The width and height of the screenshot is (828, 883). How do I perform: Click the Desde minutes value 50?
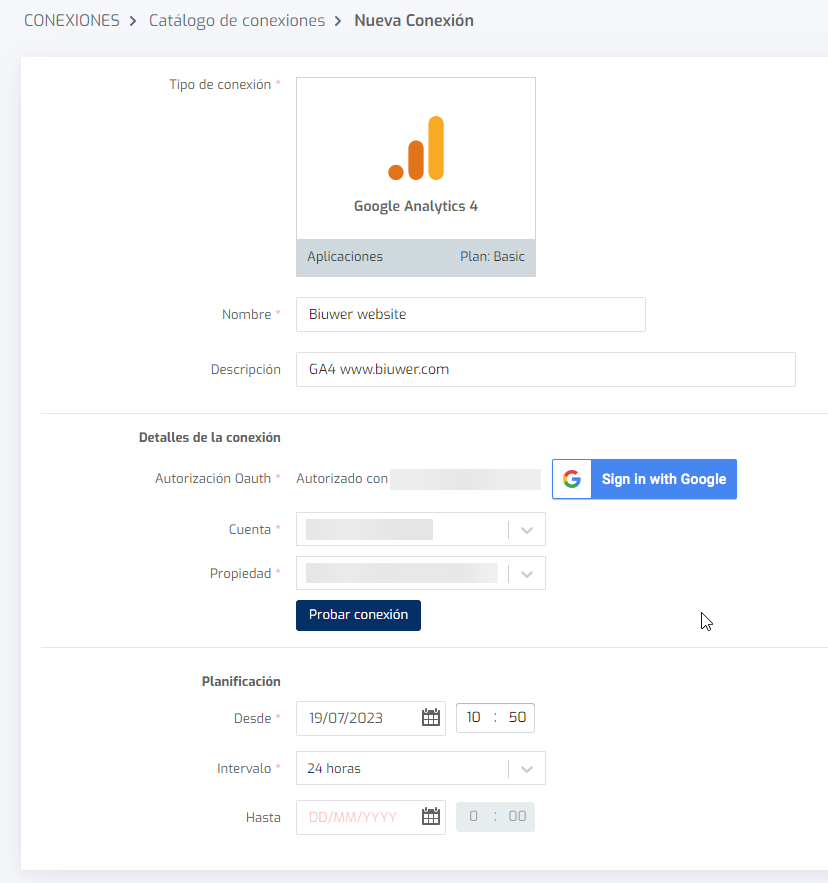point(517,717)
